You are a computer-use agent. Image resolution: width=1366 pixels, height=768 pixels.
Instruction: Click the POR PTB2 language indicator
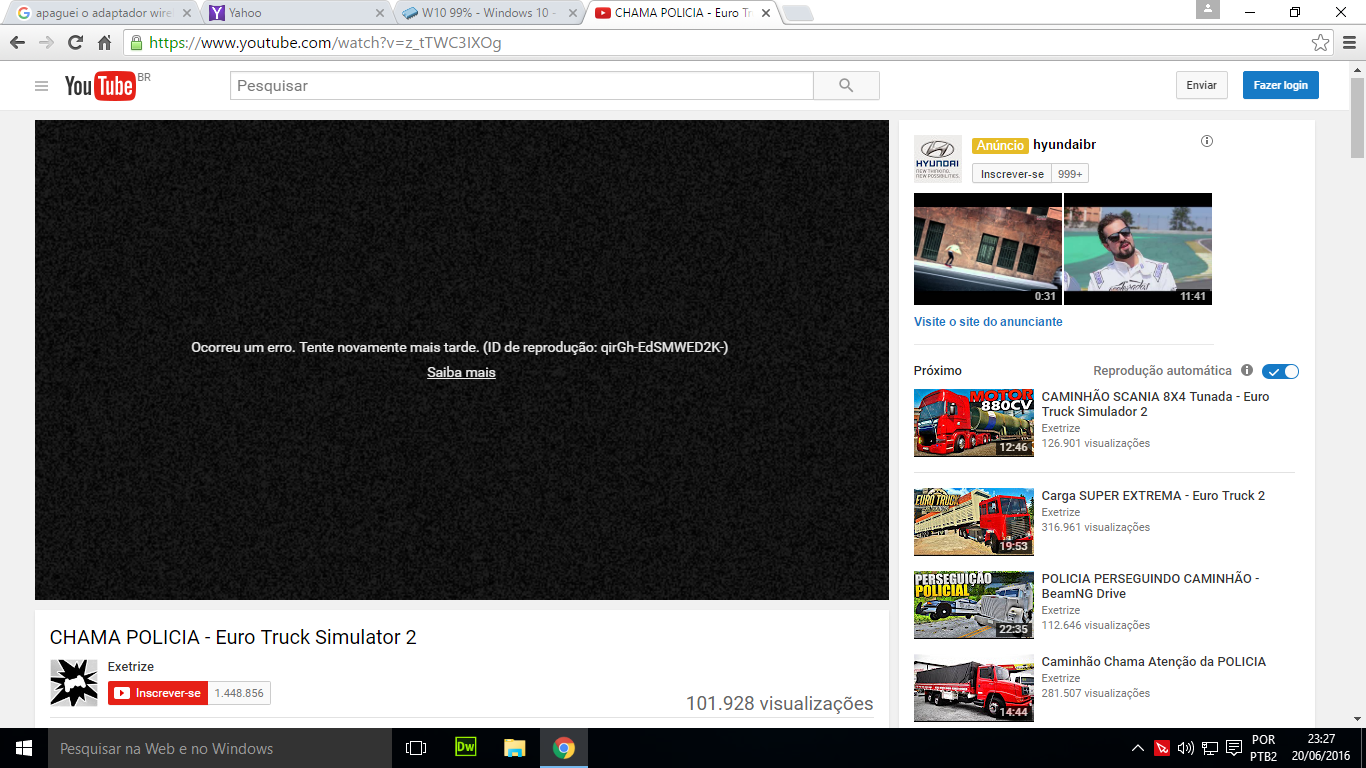[x=1263, y=748]
